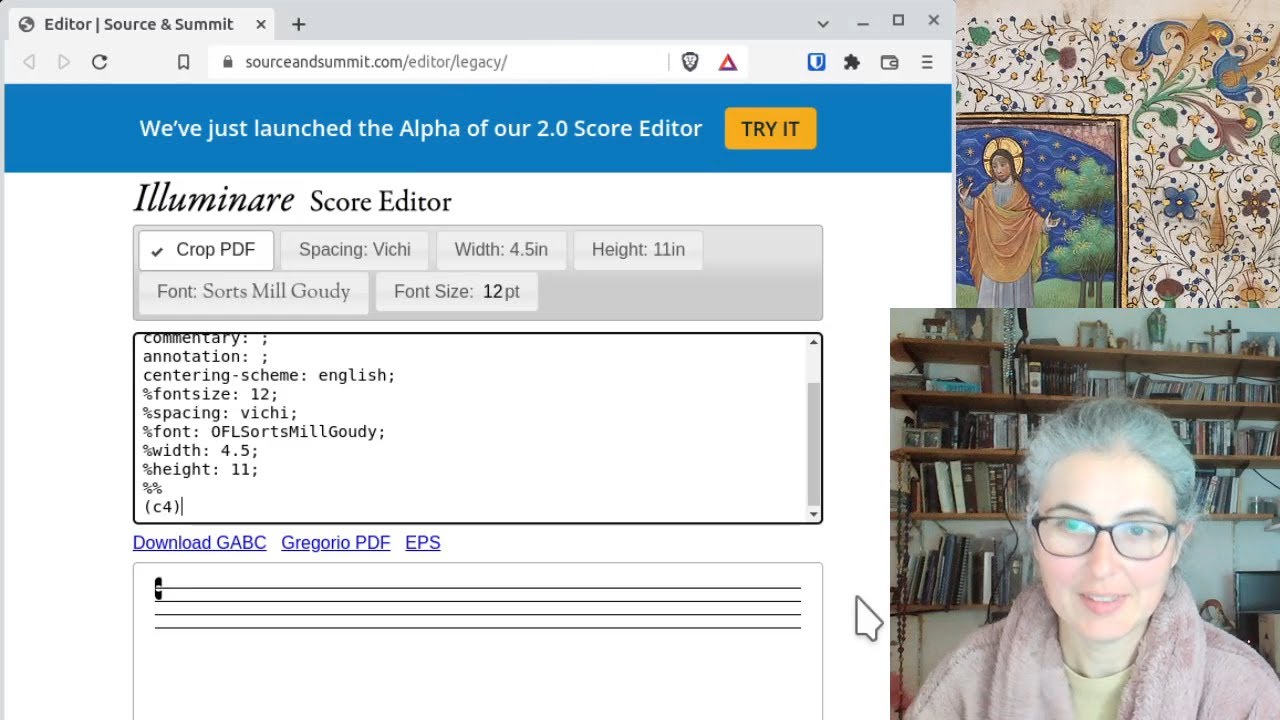
Task: Open Brave Shields lion icon
Action: (690, 62)
